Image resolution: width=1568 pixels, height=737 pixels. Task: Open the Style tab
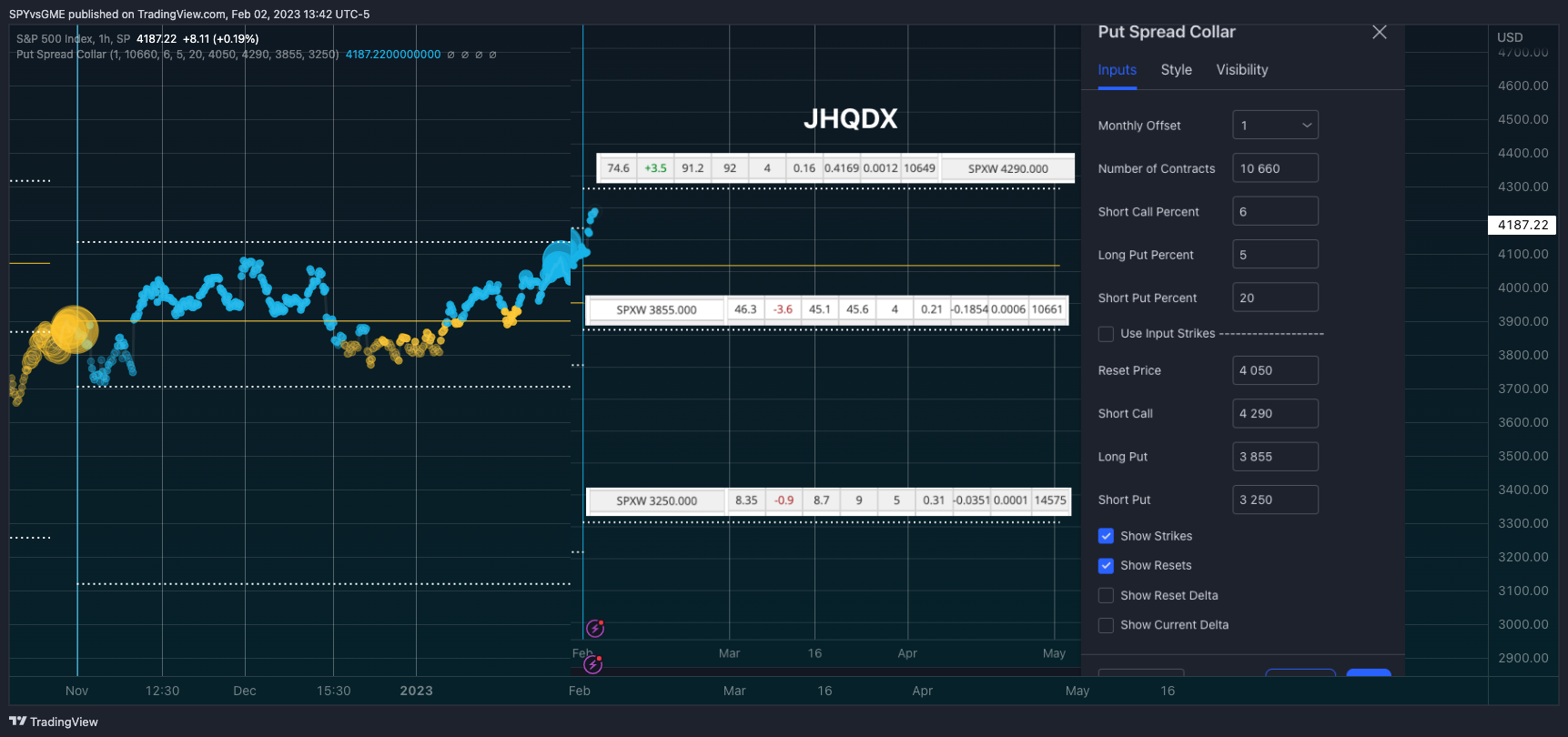[x=1176, y=70]
